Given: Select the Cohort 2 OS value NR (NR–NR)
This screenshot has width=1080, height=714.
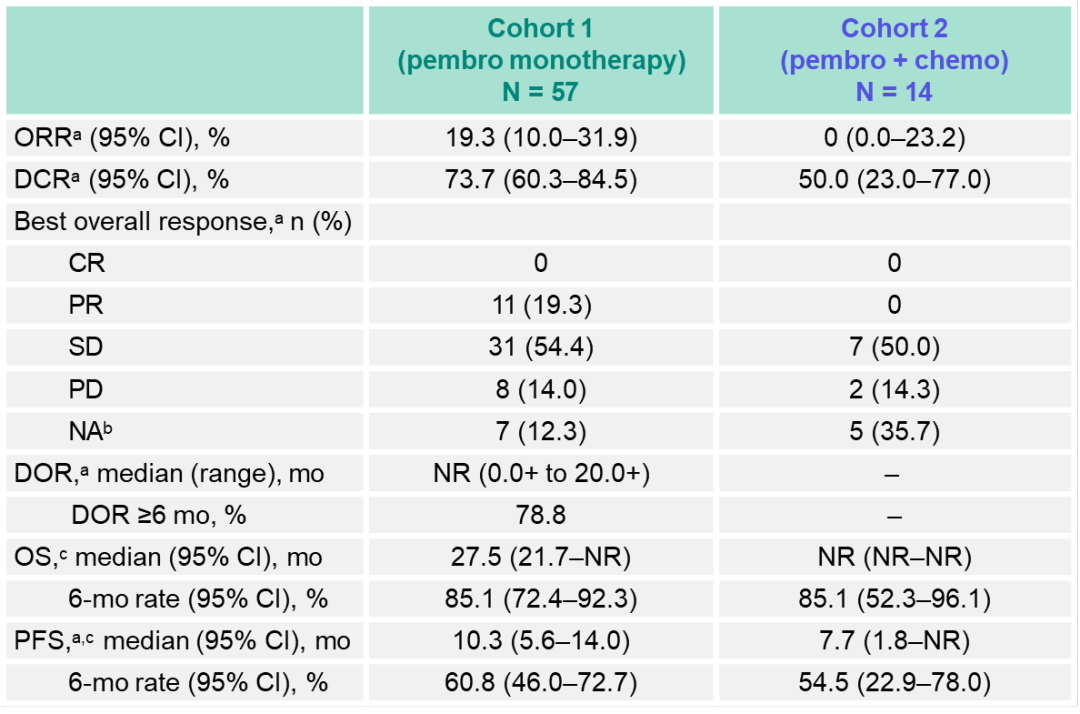Looking at the screenshot, I should tap(894, 557).
